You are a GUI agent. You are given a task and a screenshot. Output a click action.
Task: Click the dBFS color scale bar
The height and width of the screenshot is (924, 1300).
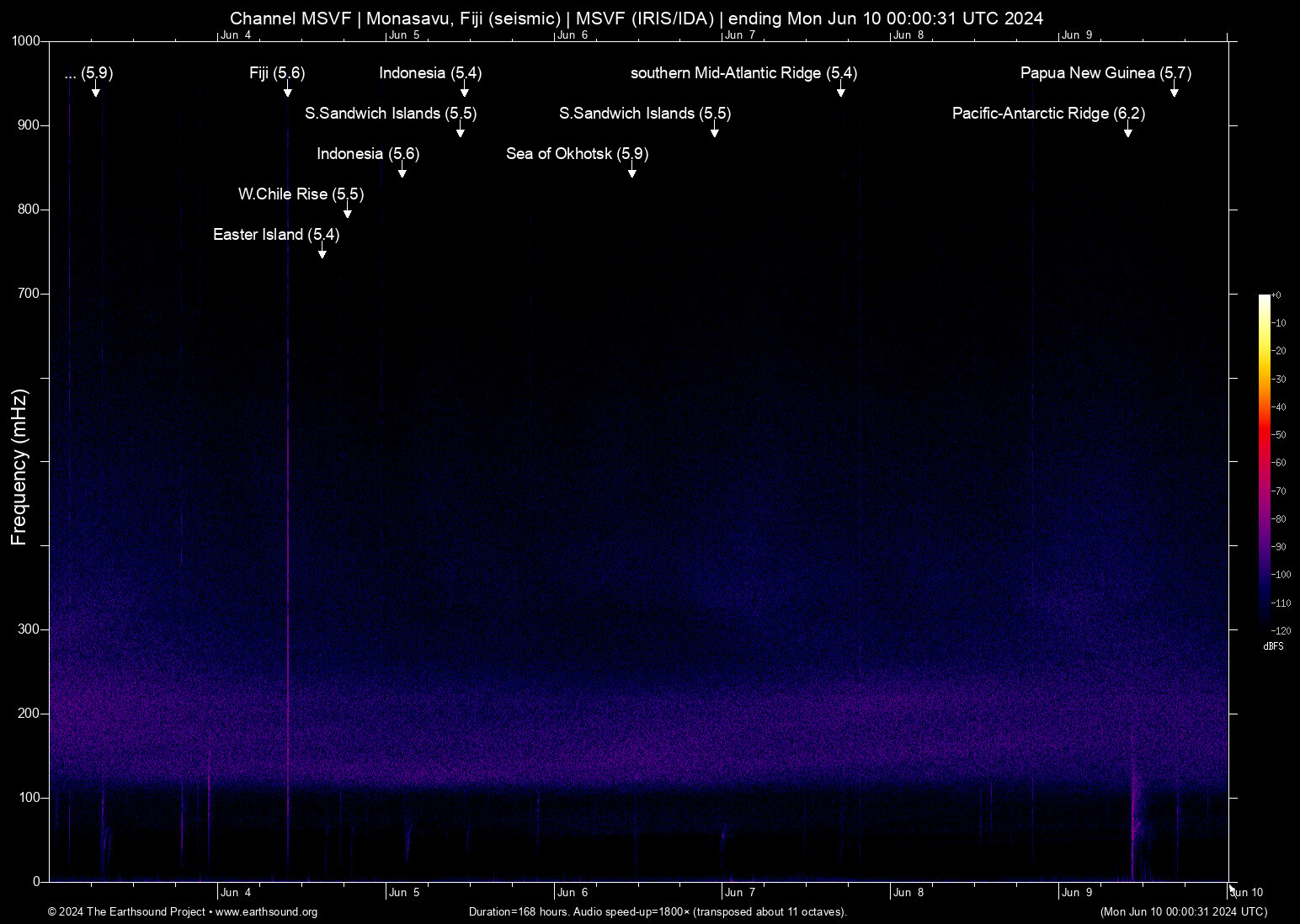click(1264, 461)
